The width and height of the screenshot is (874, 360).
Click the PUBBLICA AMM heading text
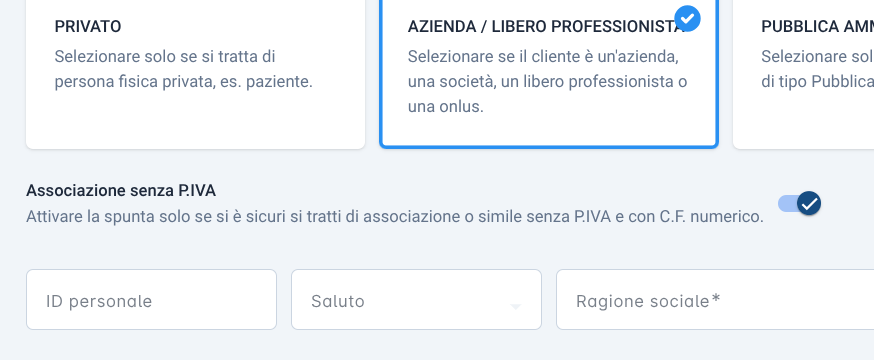click(x=818, y=27)
